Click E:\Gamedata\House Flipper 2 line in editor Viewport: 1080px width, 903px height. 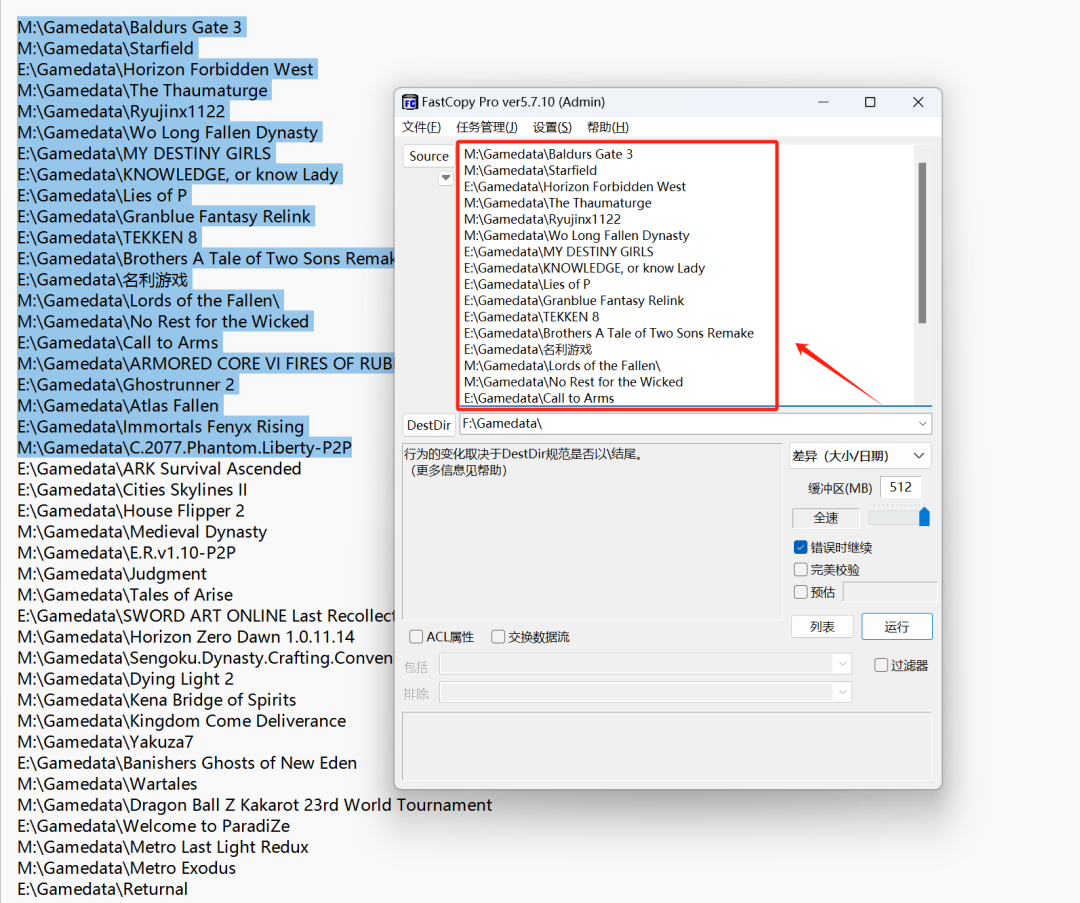(x=131, y=511)
